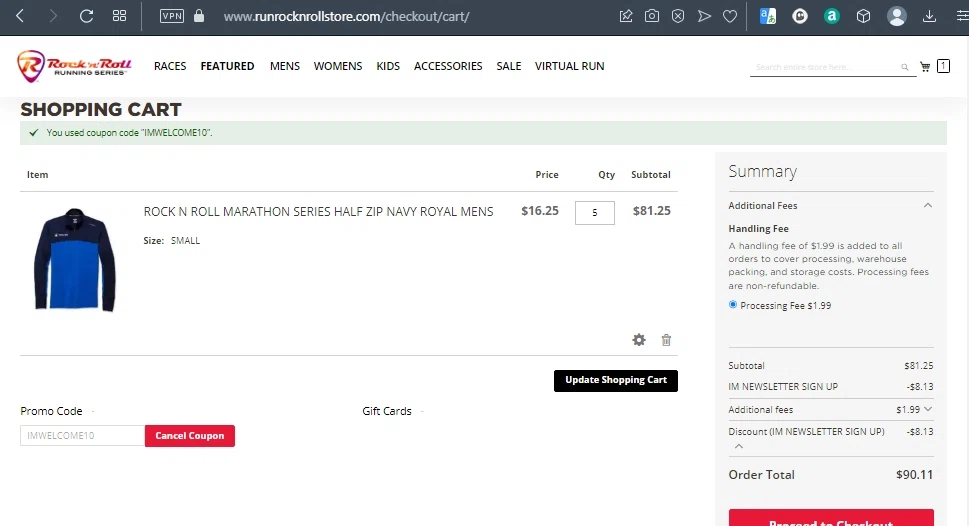Remove the item with the trash icon
This screenshot has width=969, height=526.
666,340
